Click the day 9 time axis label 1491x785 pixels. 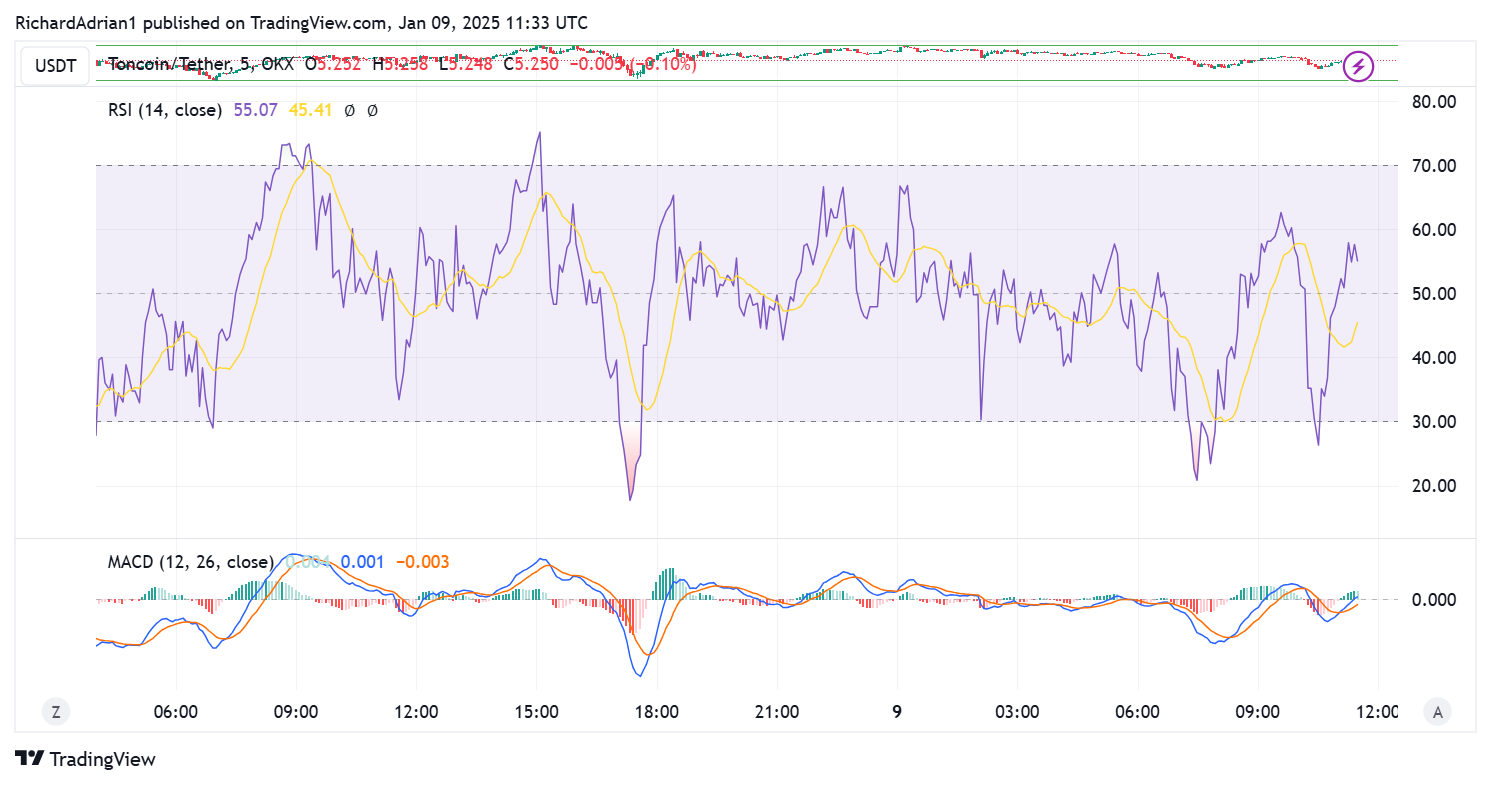tap(897, 712)
